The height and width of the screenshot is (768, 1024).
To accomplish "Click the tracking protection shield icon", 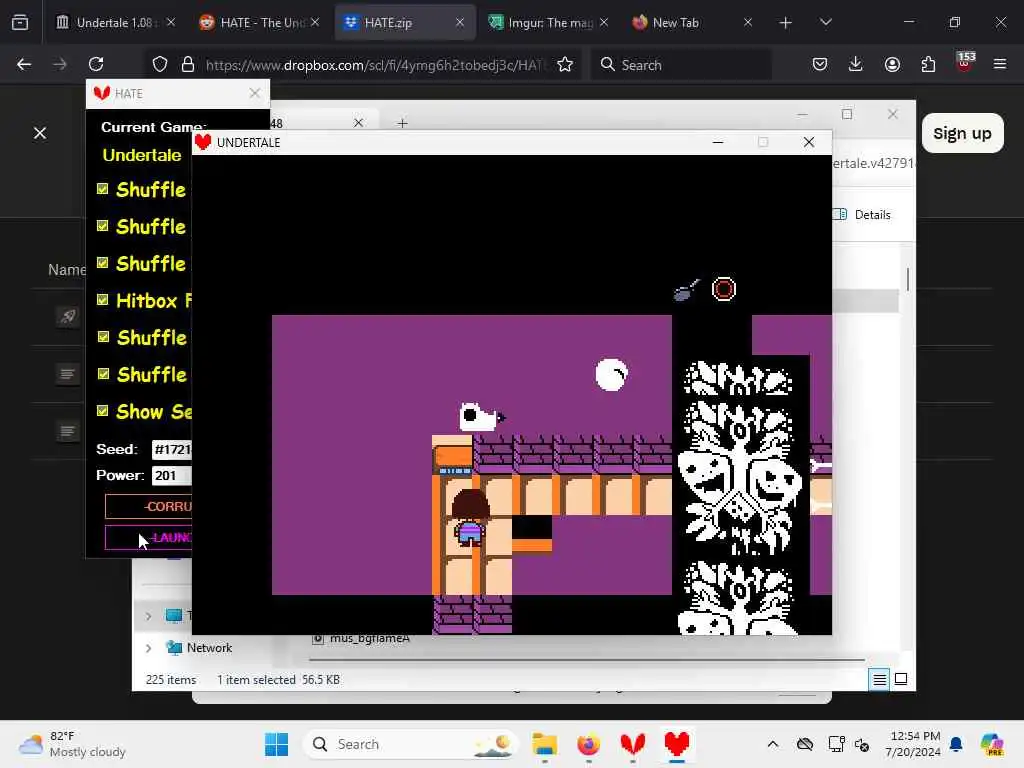I will pyautogui.click(x=160, y=64).
